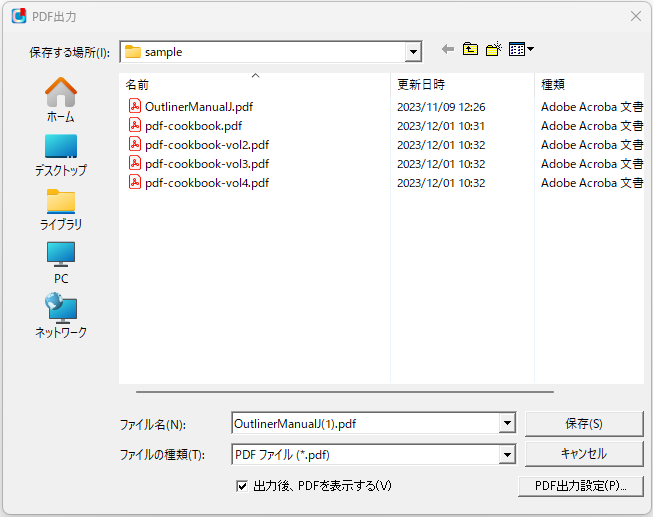The width and height of the screenshot is (653, 517).
Task: Click the PDF出力 app icon in title bar
Action: tap(19, 16)
